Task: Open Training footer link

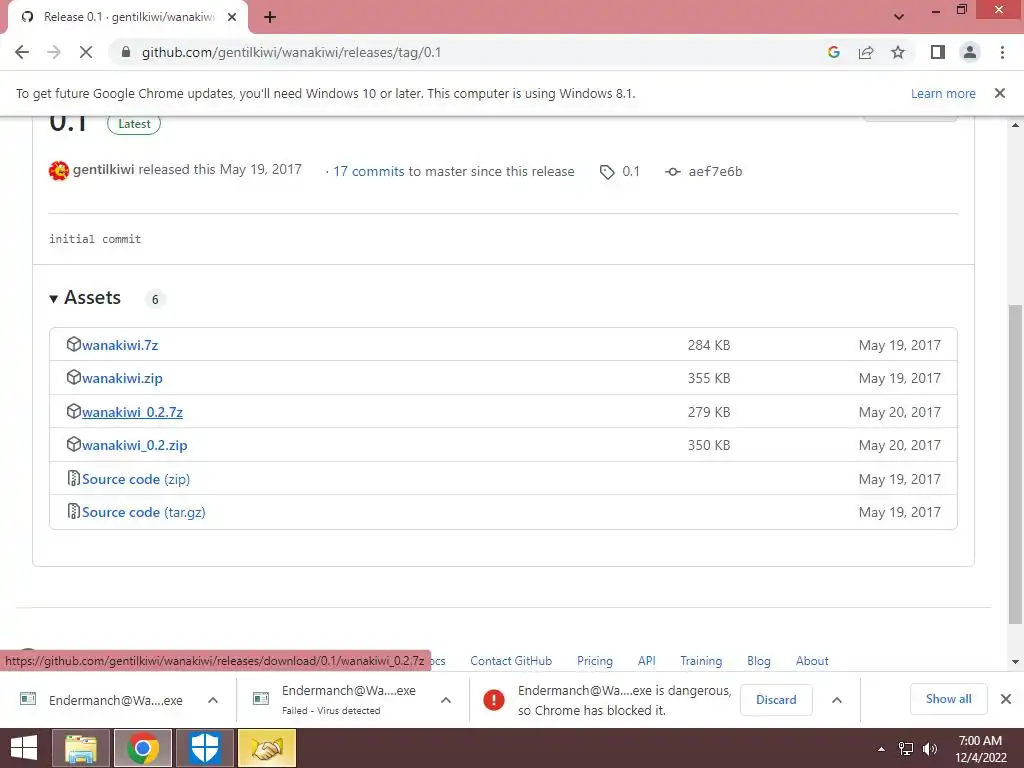Action: point(701,661)
